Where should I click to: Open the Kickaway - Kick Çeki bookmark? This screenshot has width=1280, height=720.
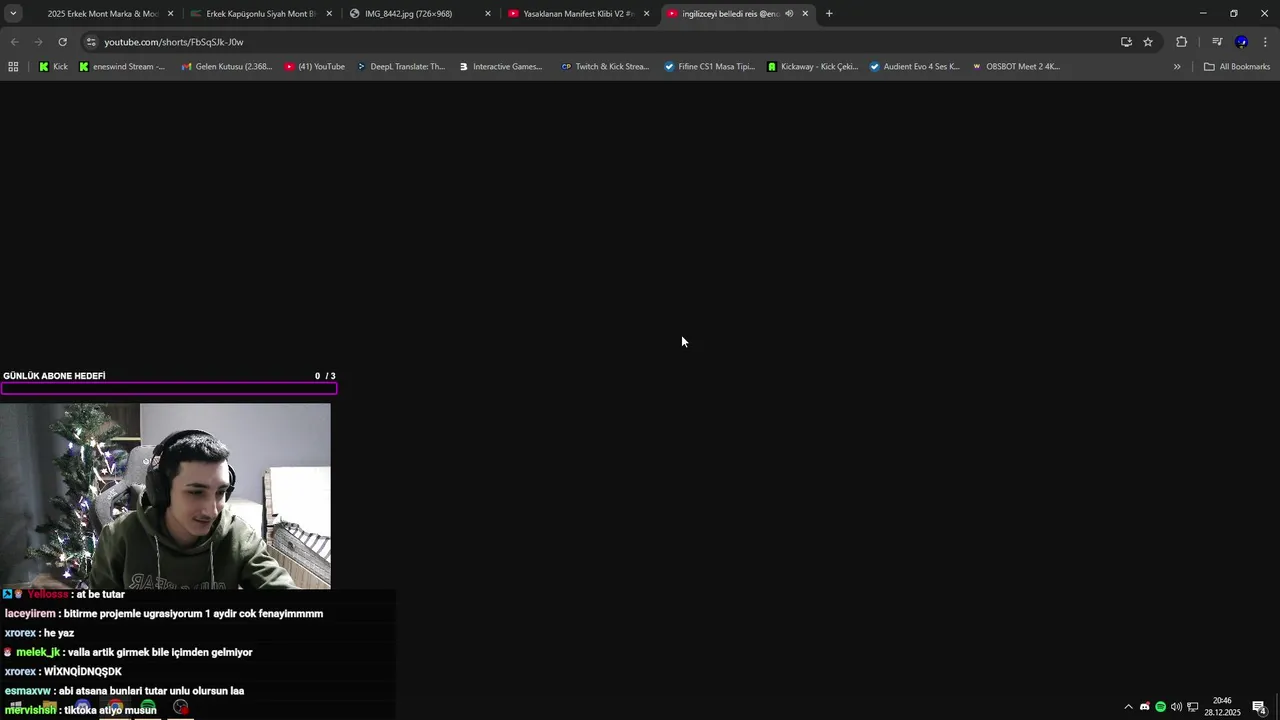coord(812,67)
